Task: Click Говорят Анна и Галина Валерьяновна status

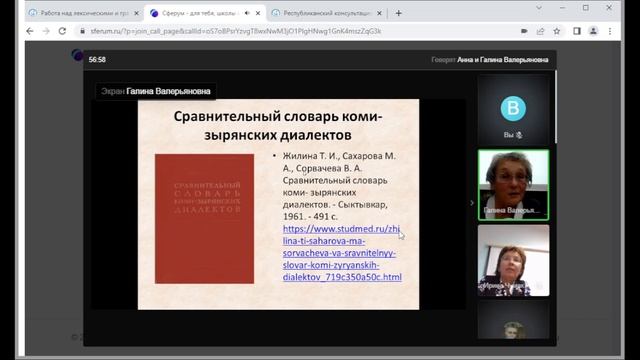Action: coord(489,60)
